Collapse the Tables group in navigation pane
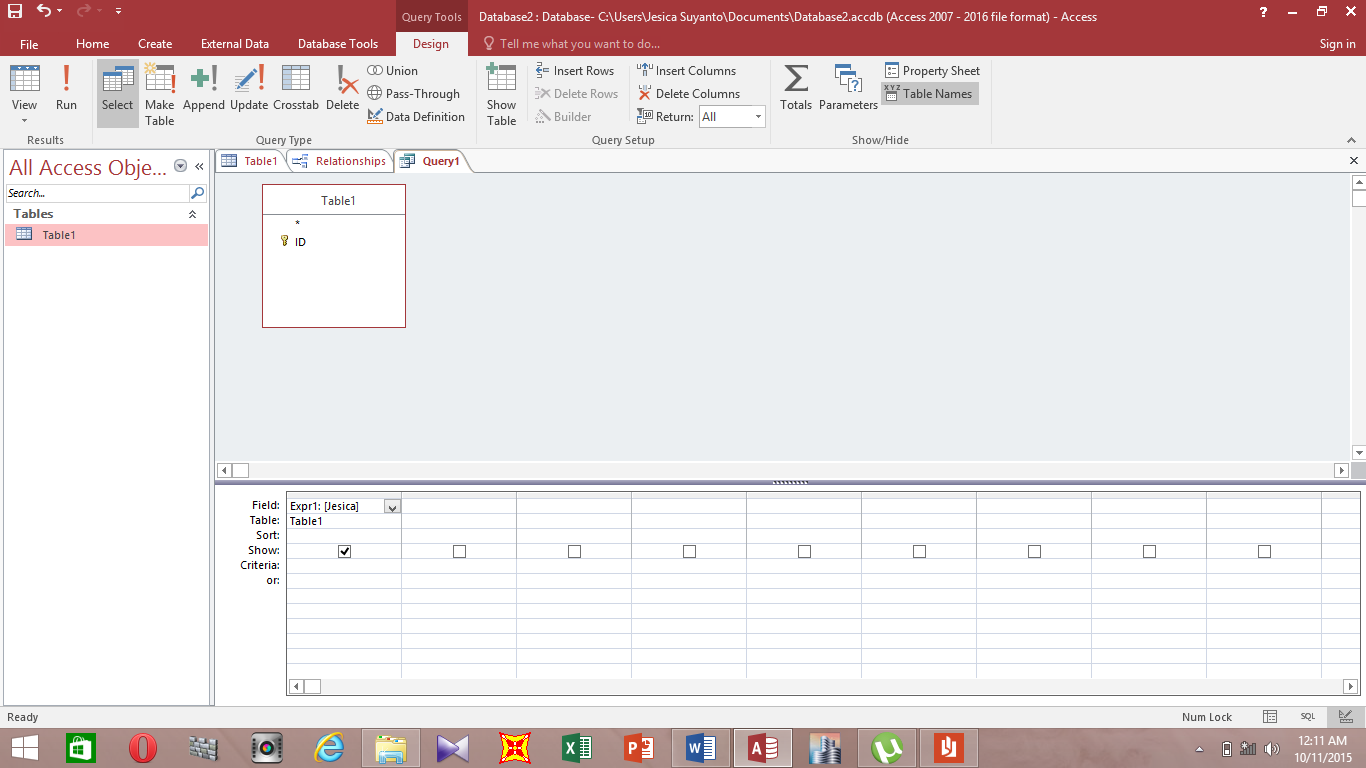Viewport: 1366px width, 768px height. [x=193, y=214]
